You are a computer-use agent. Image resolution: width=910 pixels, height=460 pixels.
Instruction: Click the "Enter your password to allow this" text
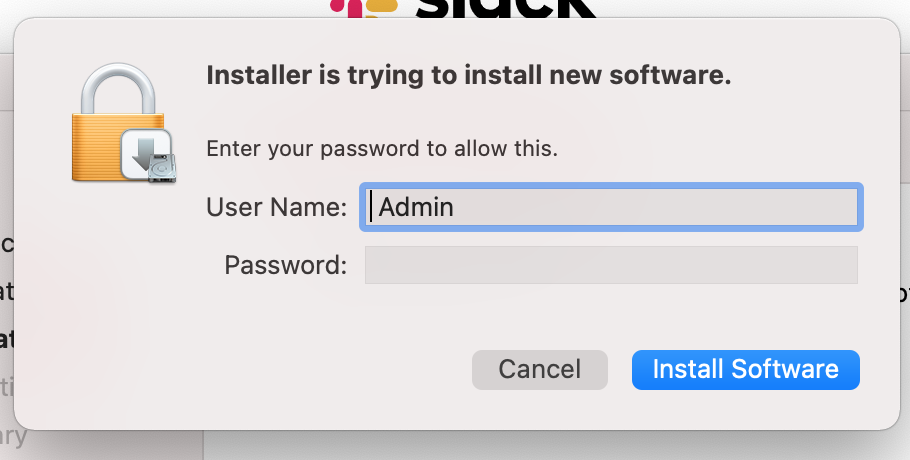pyautogui.click(x=381, y=149)
